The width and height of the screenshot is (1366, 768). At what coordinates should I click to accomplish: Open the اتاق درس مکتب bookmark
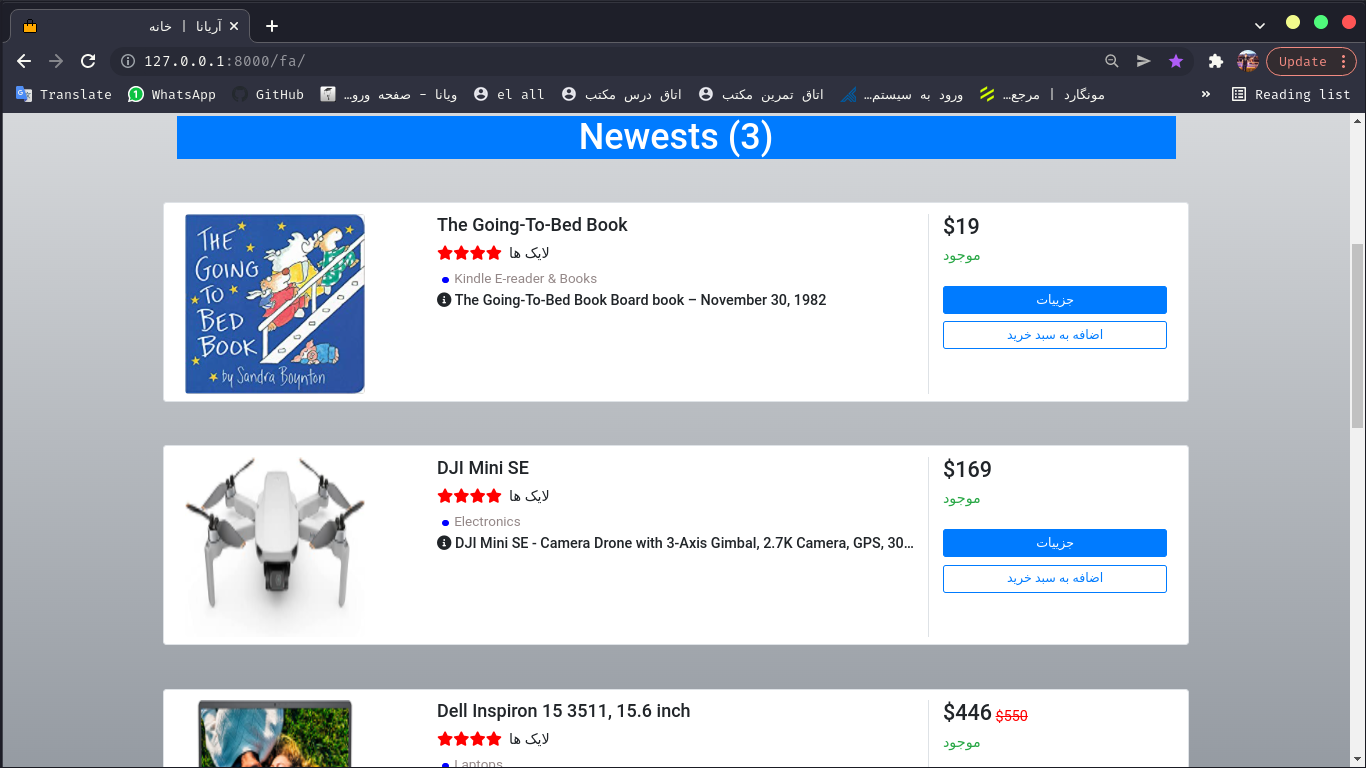pos(621,94)
